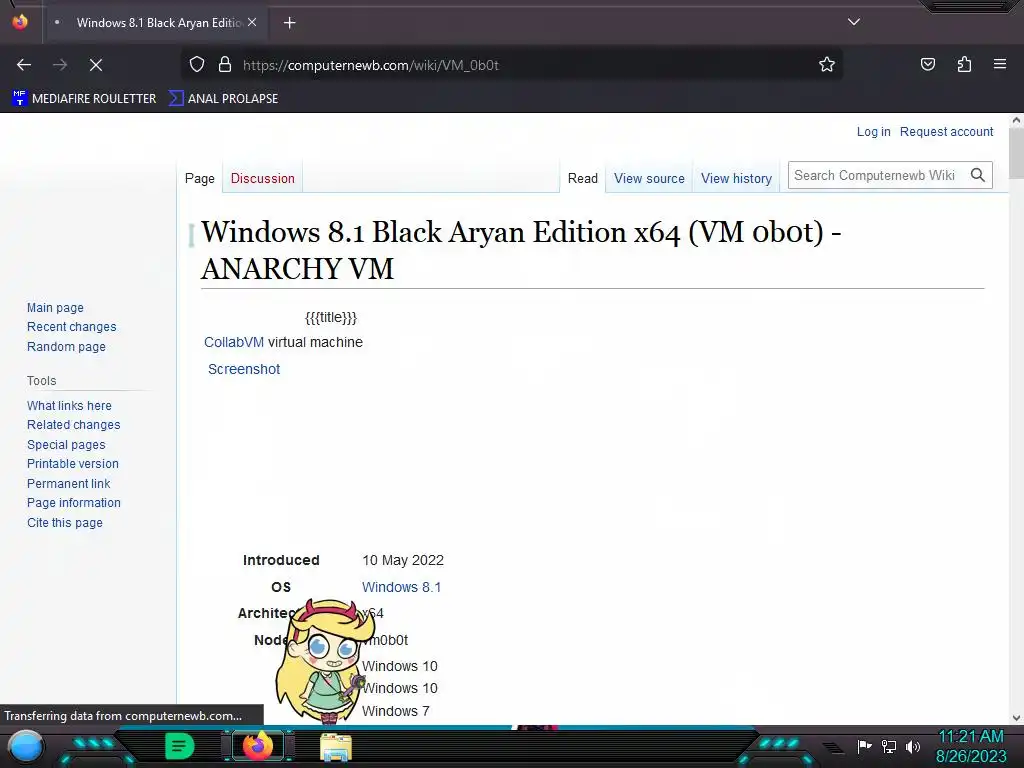The width and height of the screenshot is (1024, 768).
Task: Click the Log in link
Action: click(873, 132)
